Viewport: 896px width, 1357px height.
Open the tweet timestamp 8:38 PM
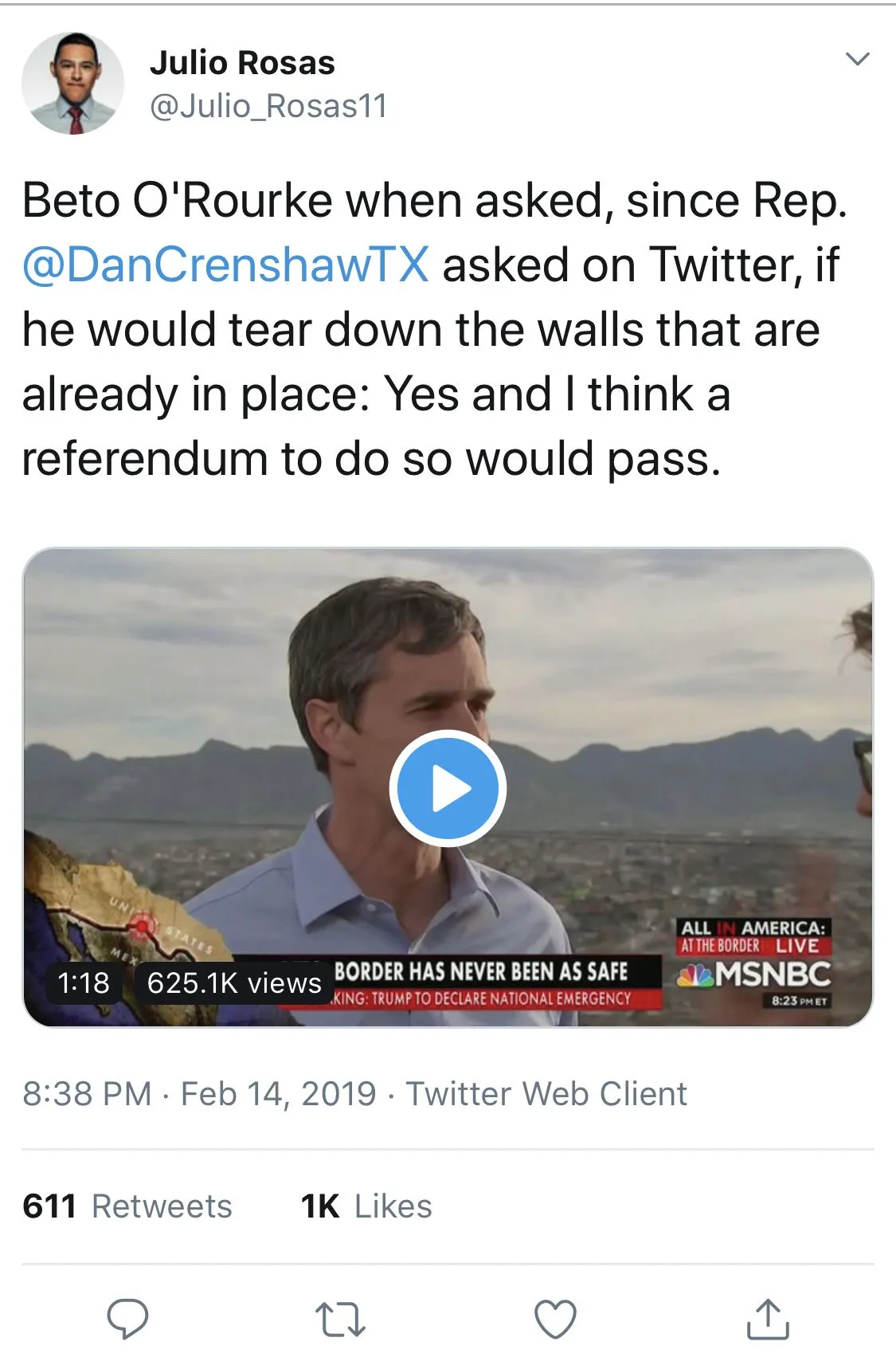pos(87,1094)
